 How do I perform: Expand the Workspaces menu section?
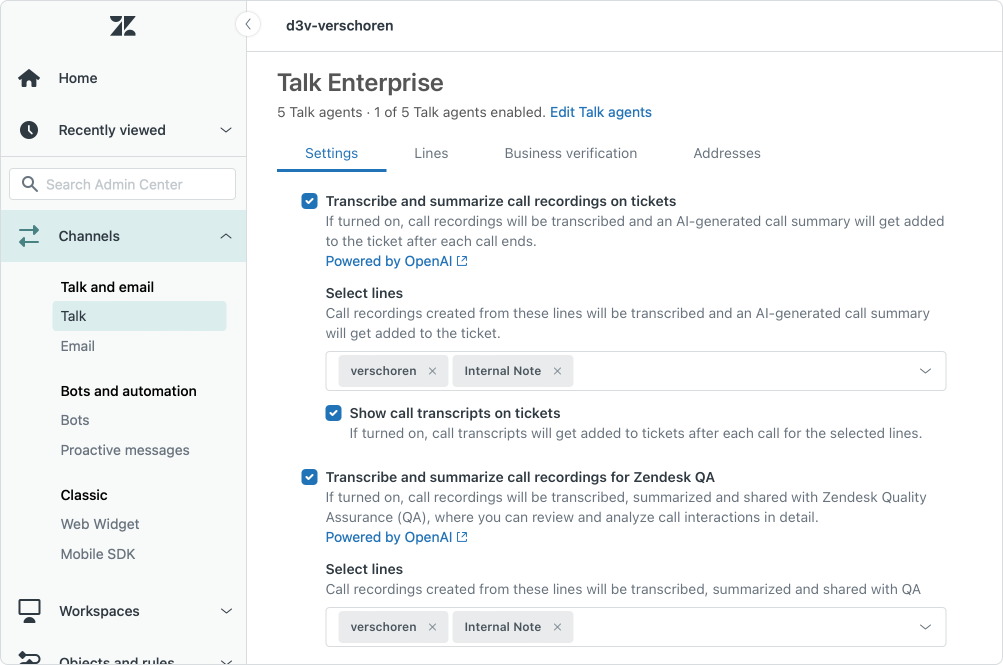[x=226, y=611]
